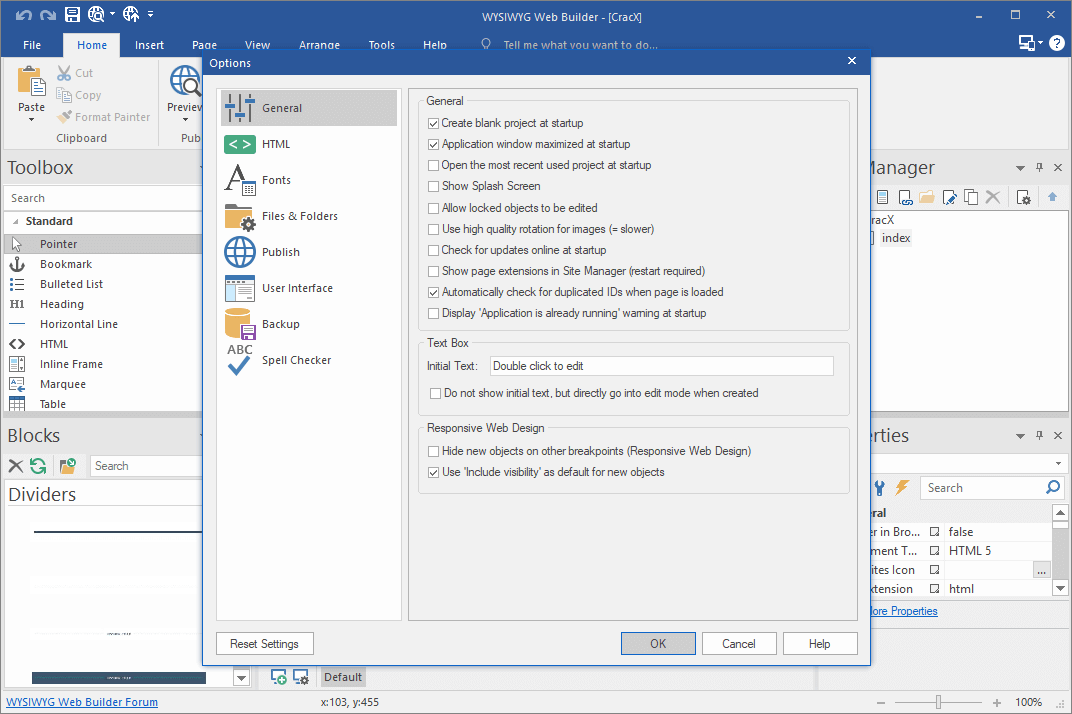This screenshot has height=714, width=1072.
Task: Click the OK button in Options dialog
Action: [x=658, y=644]
